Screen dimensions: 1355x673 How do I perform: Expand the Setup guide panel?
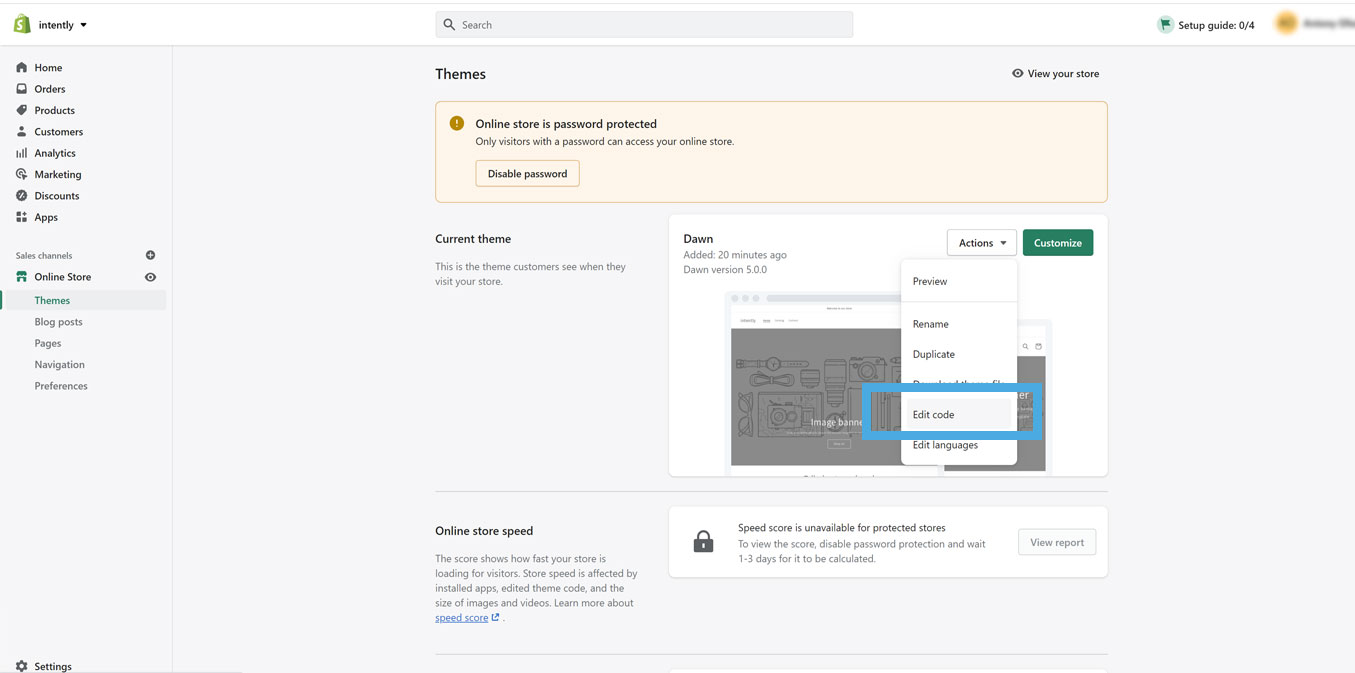1208,24
